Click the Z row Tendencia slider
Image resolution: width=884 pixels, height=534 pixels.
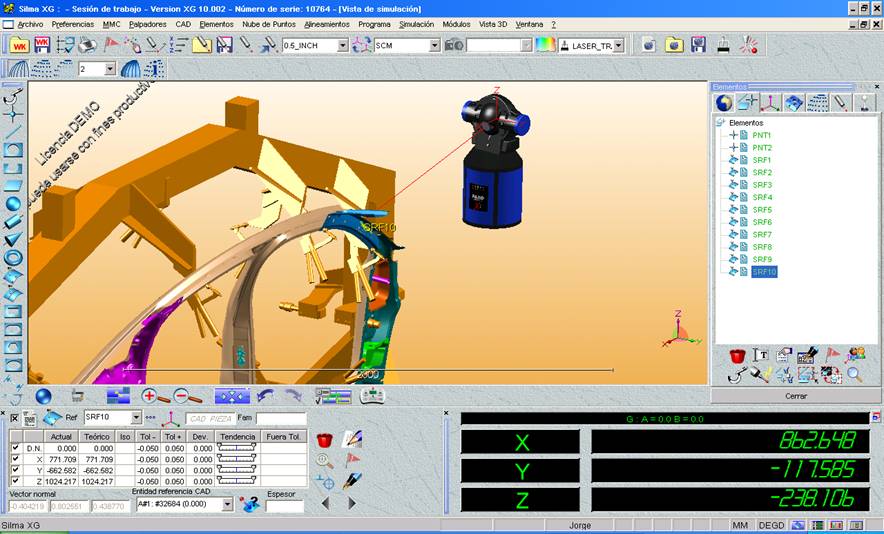(237, 480)
